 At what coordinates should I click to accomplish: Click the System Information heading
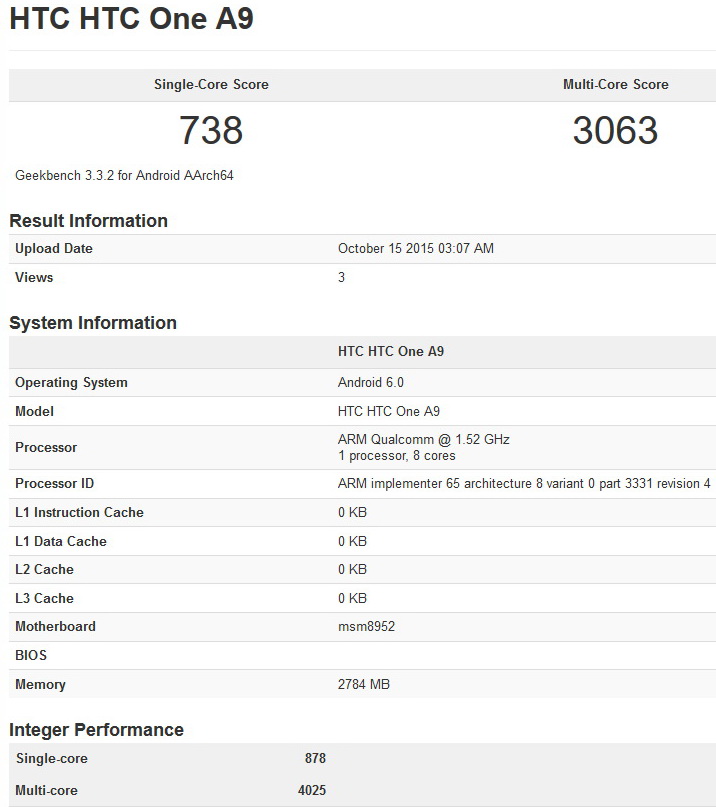[x=93, y=323]
